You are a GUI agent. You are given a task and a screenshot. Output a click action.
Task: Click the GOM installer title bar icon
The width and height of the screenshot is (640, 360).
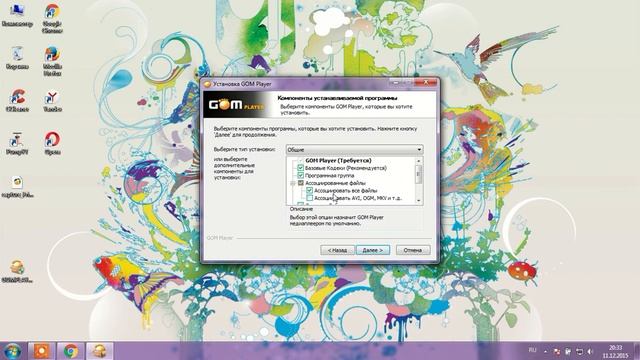(x=207, y=84)
